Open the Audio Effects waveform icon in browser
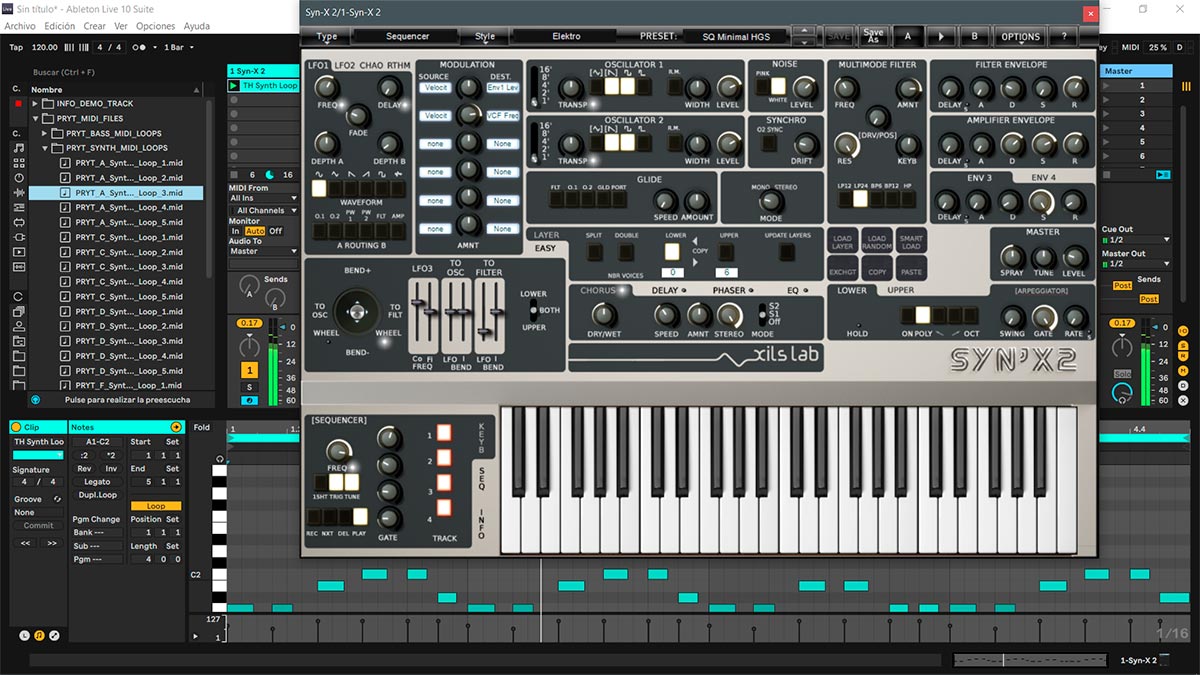The width and height of the screenshot is (1200, 675). click(x=18, y=192)
